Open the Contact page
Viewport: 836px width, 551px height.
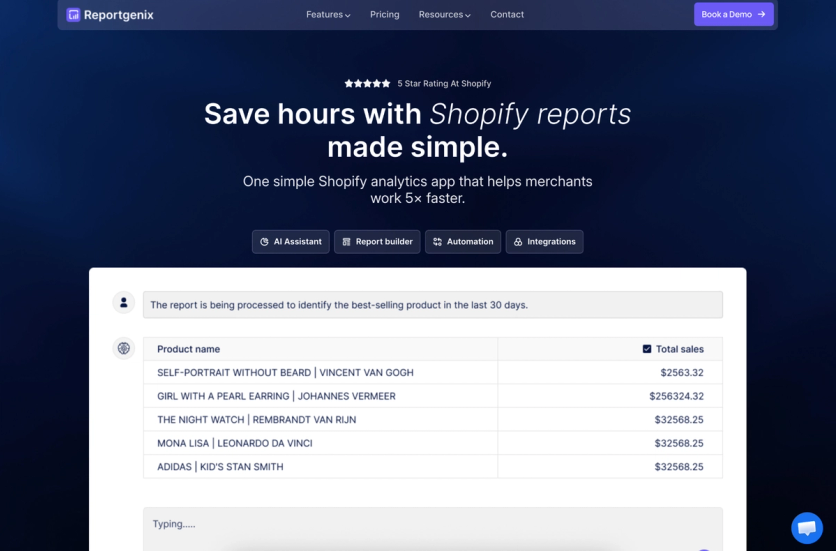coord(507,14)
